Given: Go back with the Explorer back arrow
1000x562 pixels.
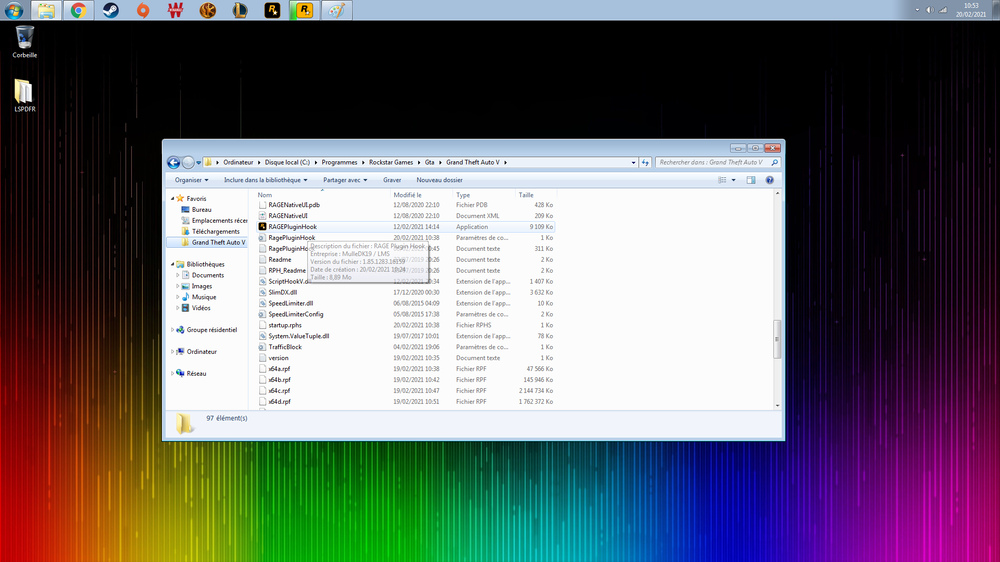Looking at the screenshot, I should (173, 162).
